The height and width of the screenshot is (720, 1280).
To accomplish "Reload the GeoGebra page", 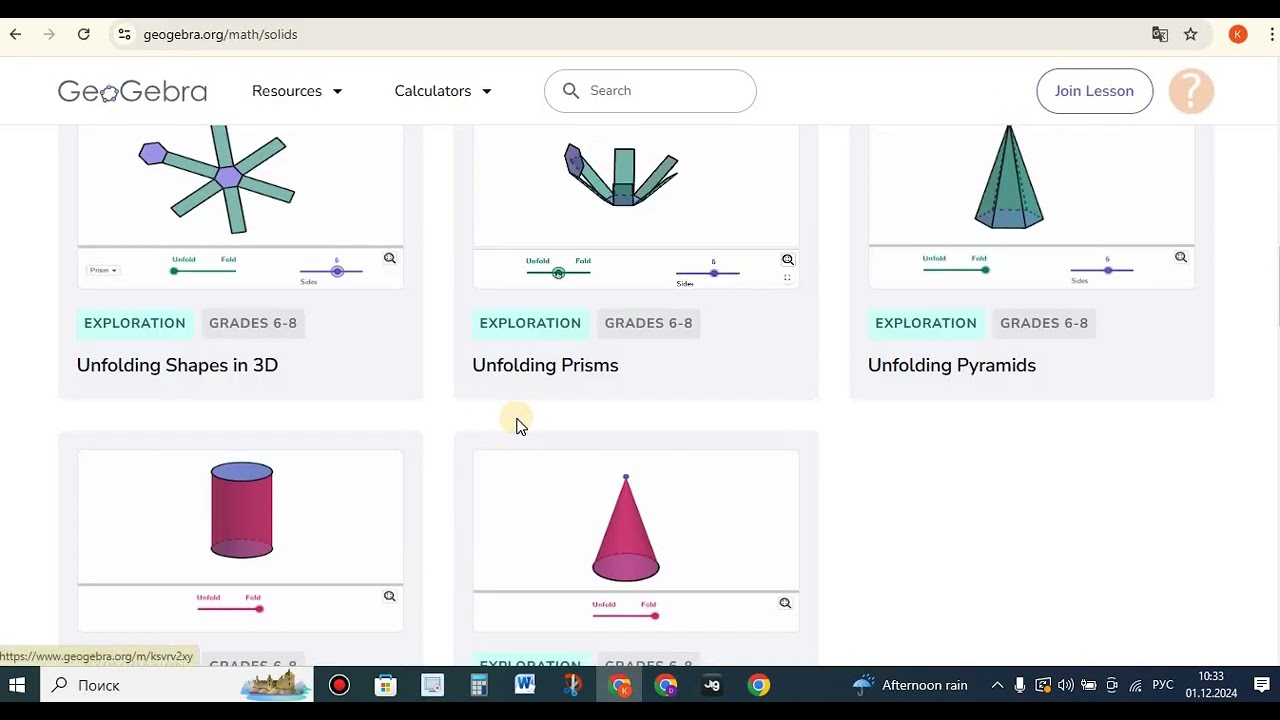I will click(x=84, y=34).
